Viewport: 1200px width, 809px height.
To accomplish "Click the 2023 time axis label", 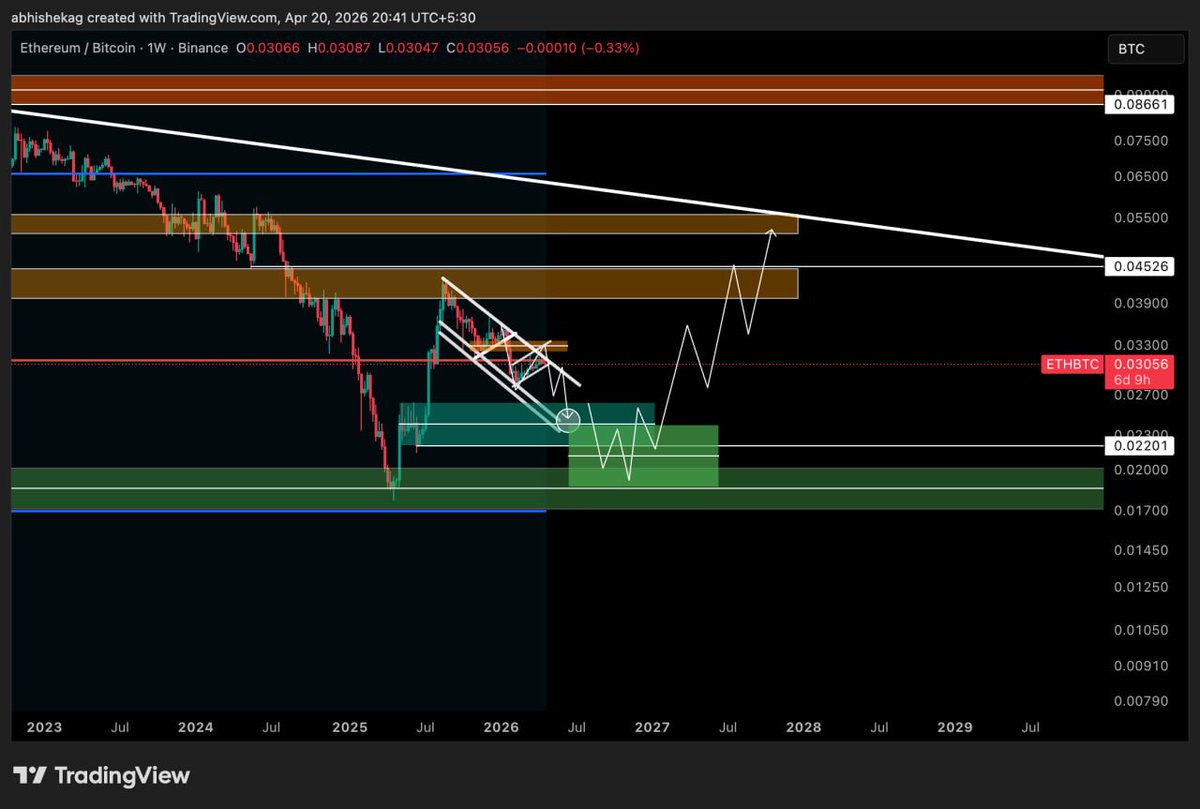I will [45, 727].
